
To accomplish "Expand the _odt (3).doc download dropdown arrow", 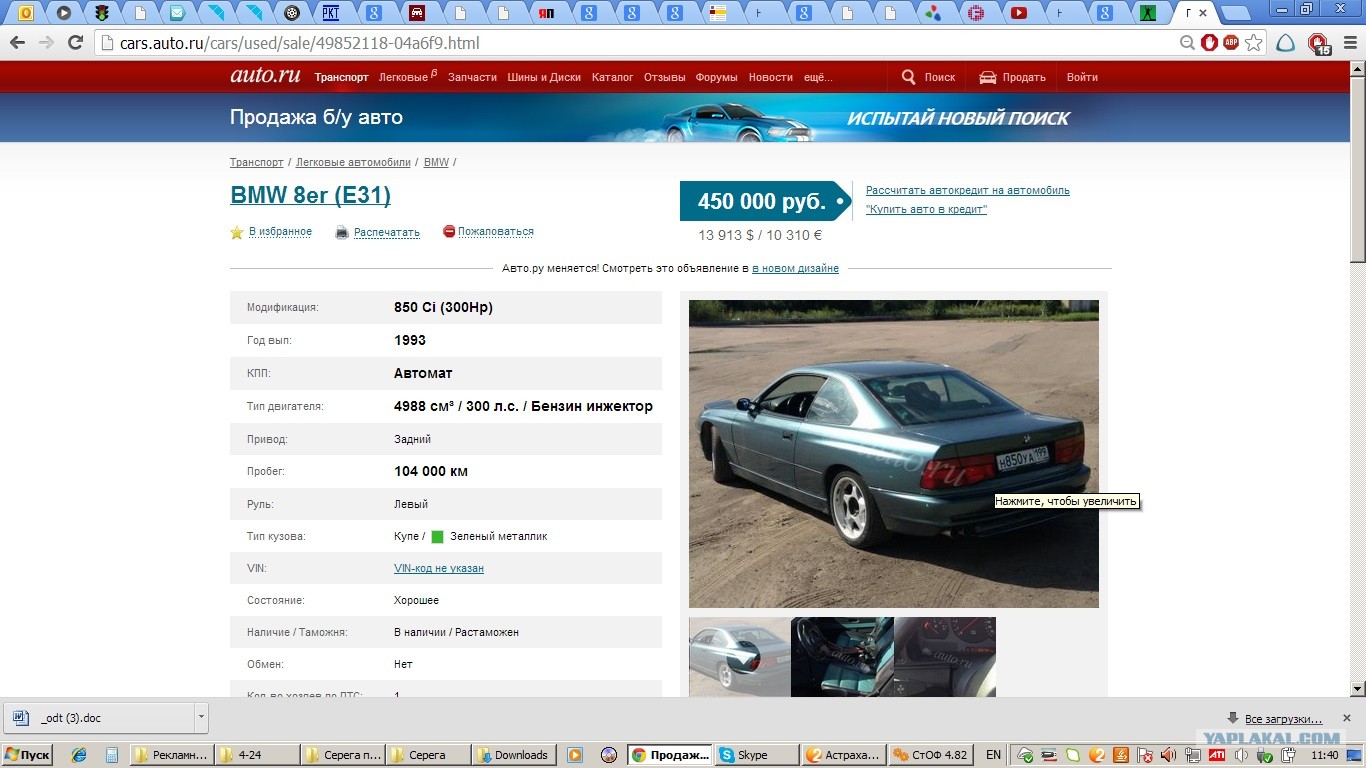I will 201,718.
